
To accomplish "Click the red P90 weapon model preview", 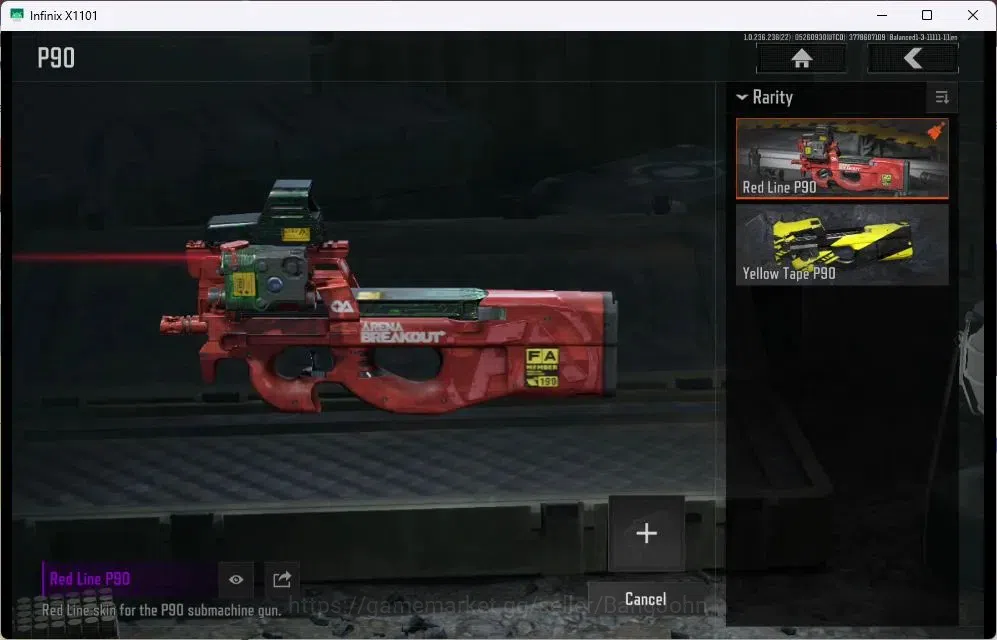I will 388,299.
